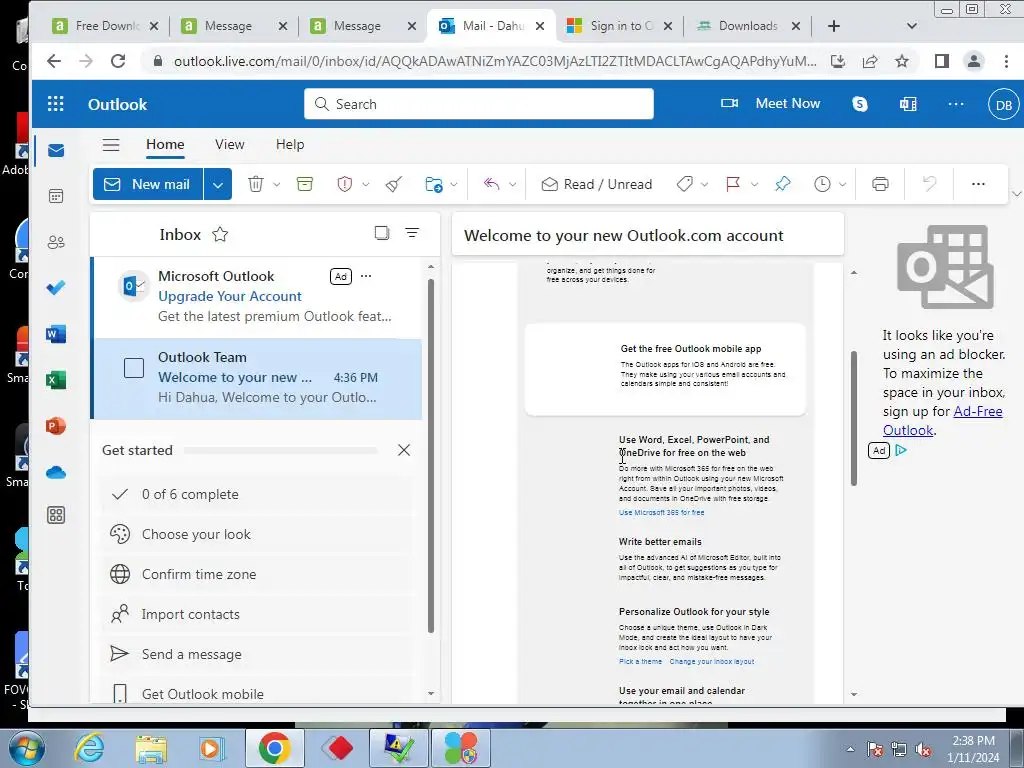The image size is (1024, 768).
Task: Close the Get started panel
Action: [x=404, y=450]
